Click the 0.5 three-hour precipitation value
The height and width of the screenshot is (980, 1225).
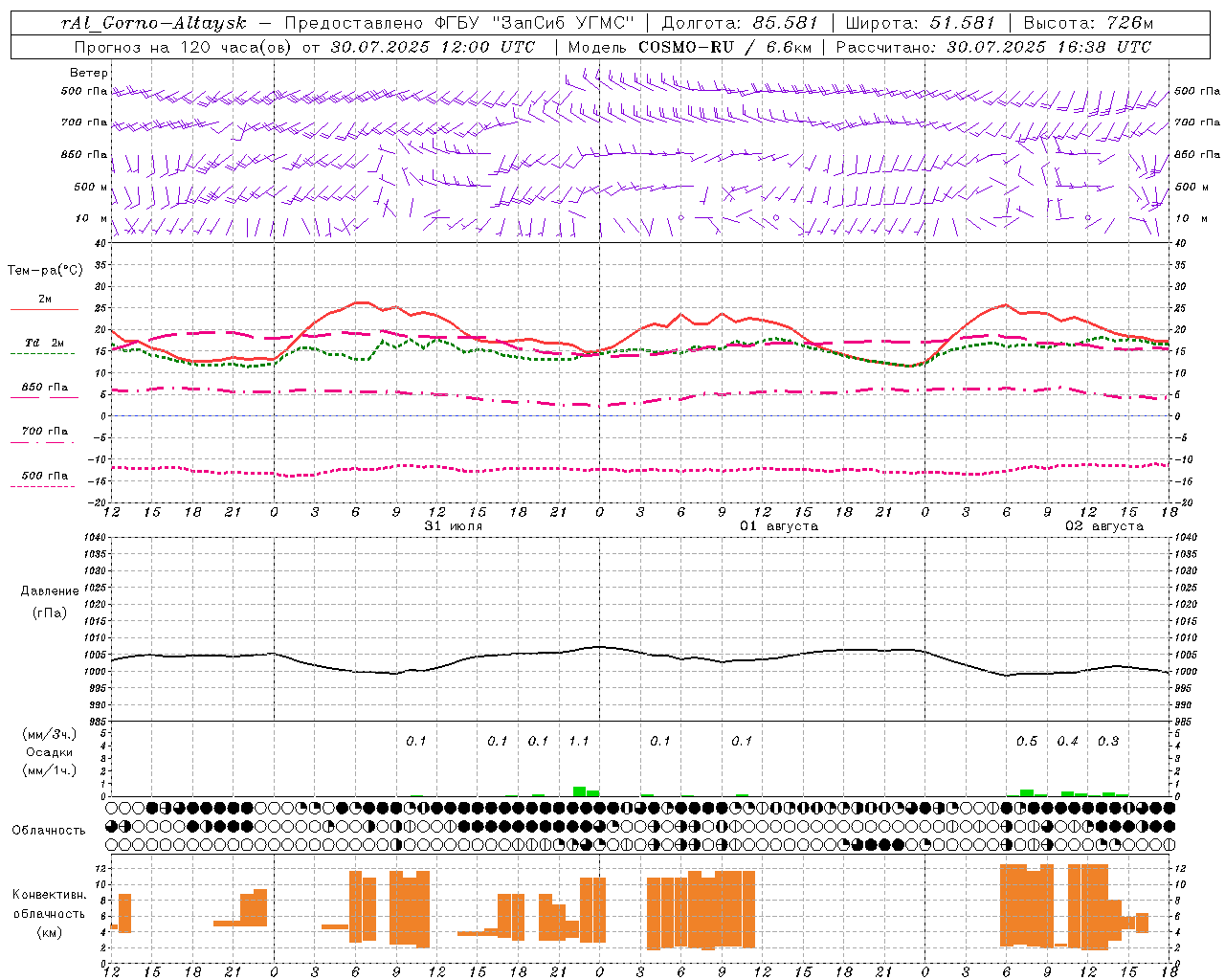pyautogui.click(x=1026, y=741)
